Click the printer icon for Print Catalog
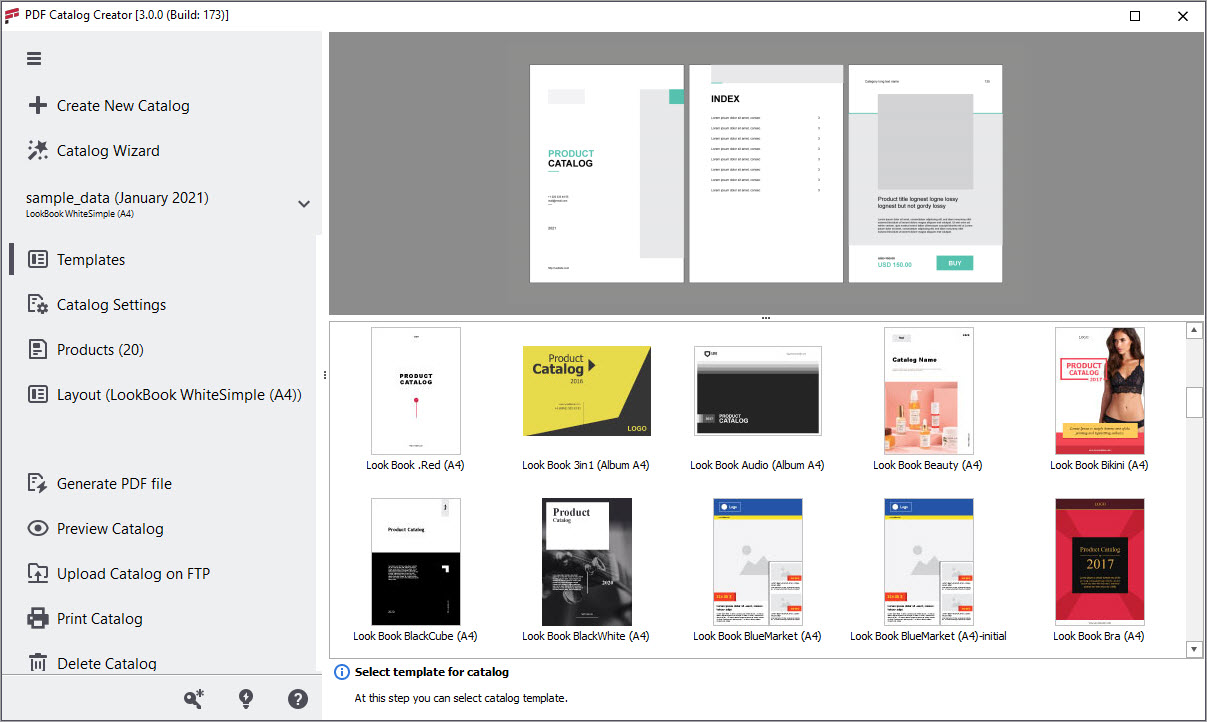Screen dimensions: 1207x722 point(38,618)
